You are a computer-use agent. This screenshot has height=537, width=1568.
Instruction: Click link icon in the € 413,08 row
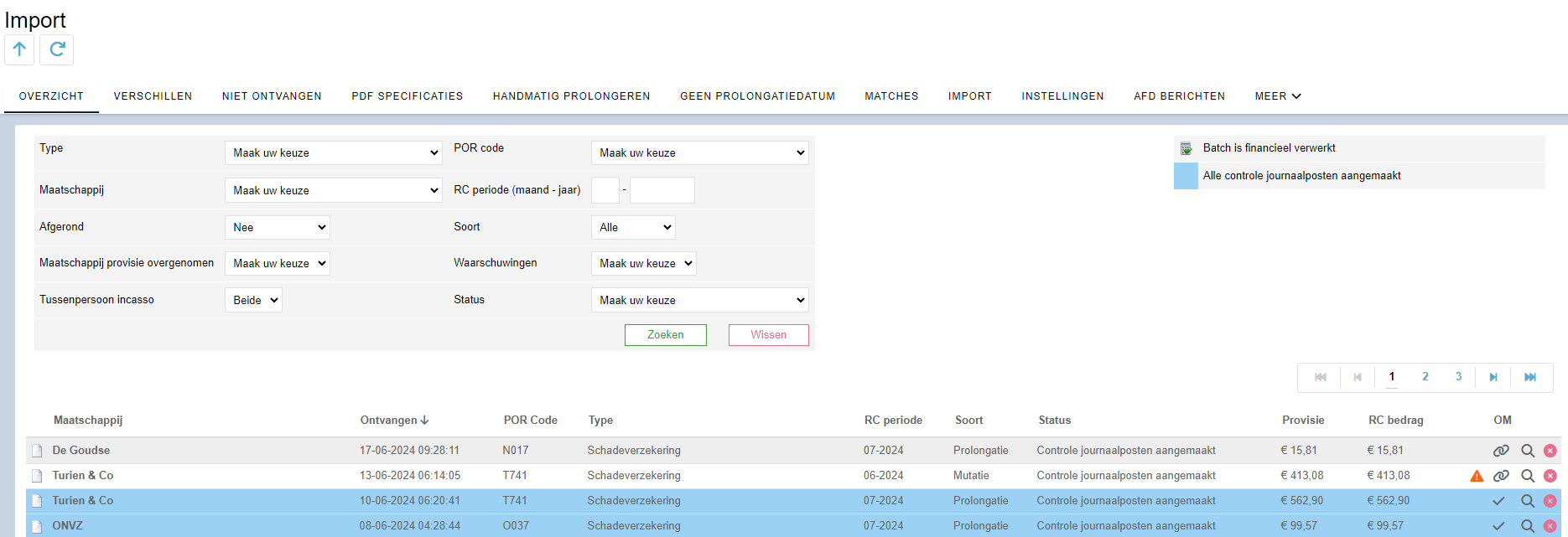point(1501,476)
